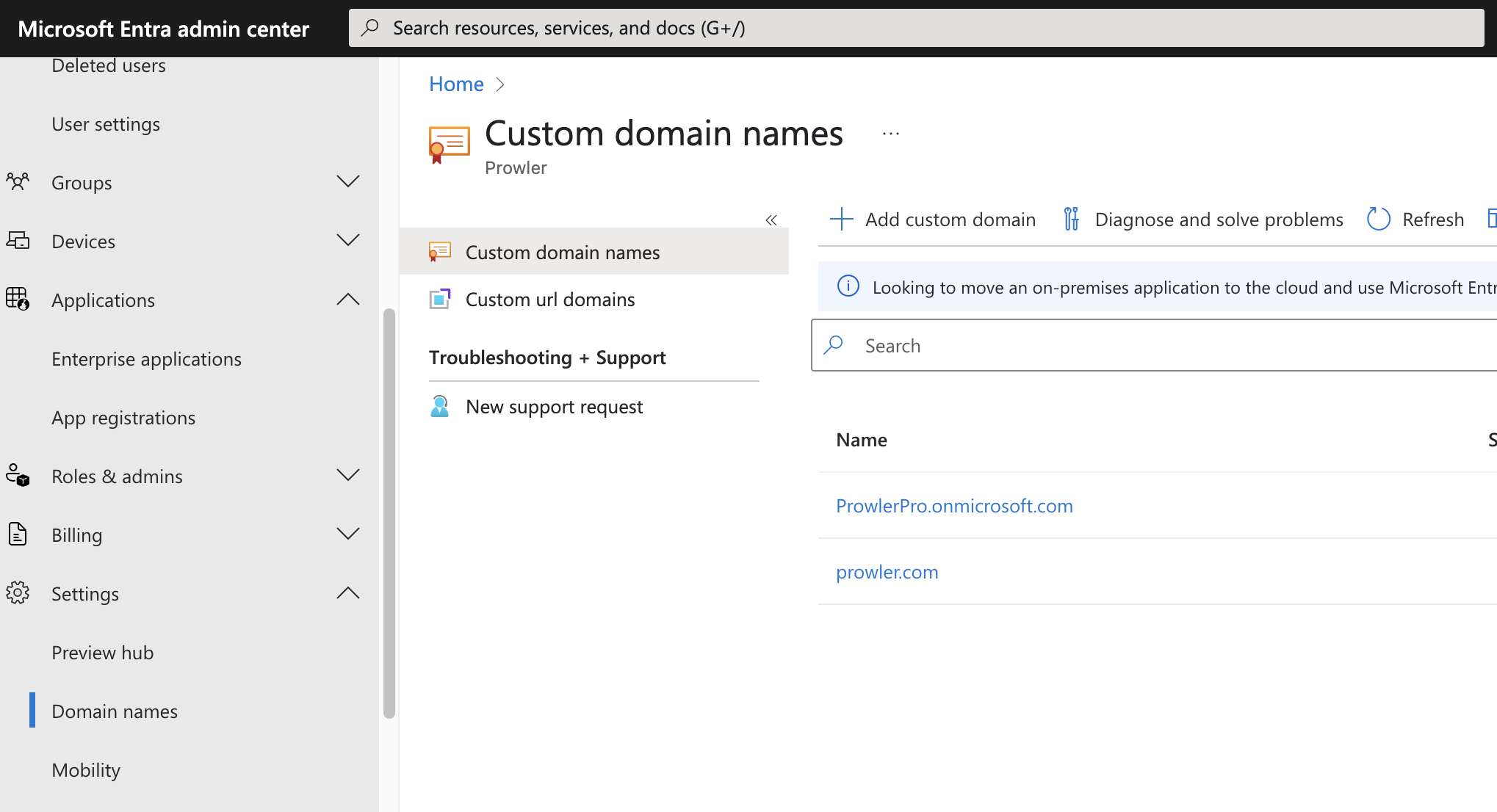
Task: Open the prowler.com domain
Action: 887,571
